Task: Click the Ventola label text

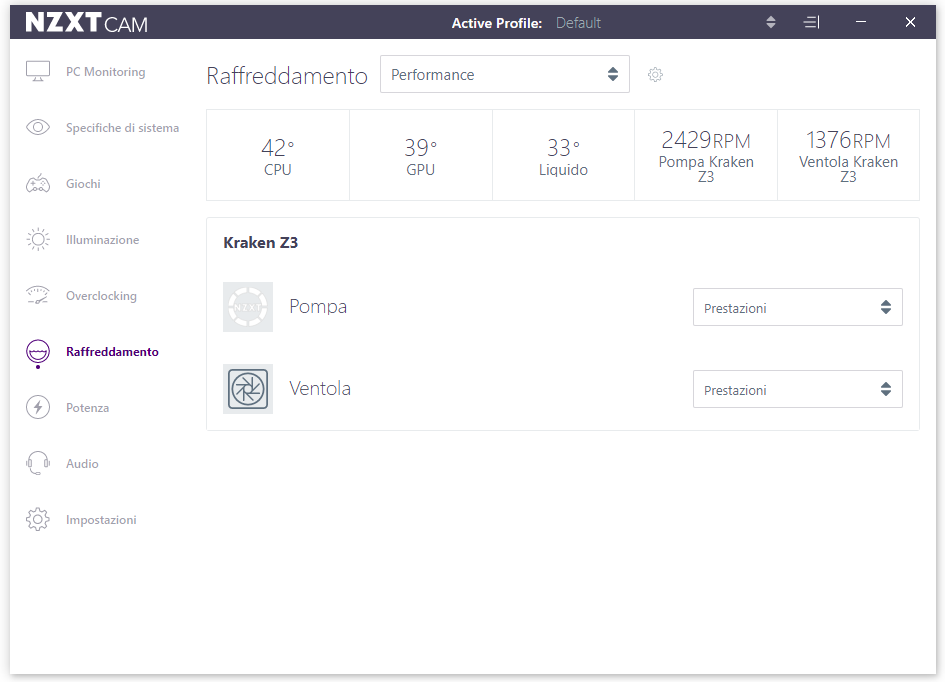Action: tap(320, 389)
